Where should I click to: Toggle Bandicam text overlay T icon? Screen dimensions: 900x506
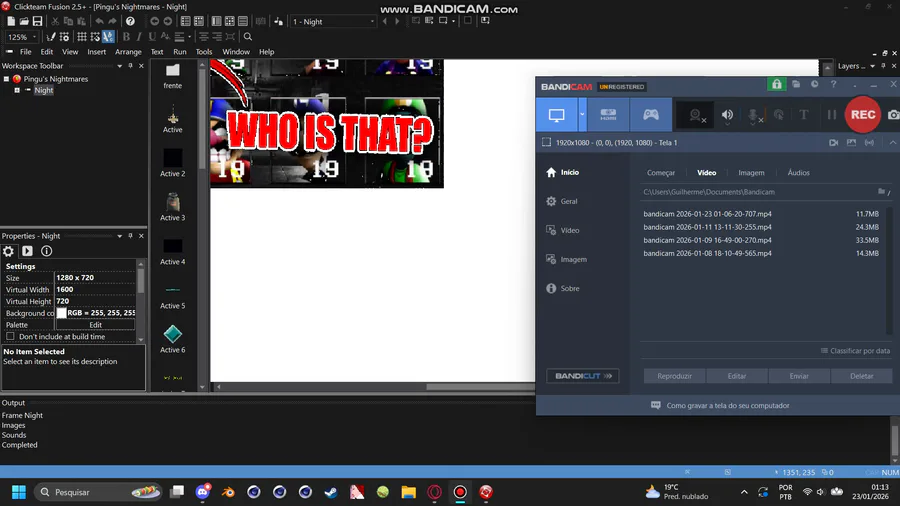click(804, 115)
